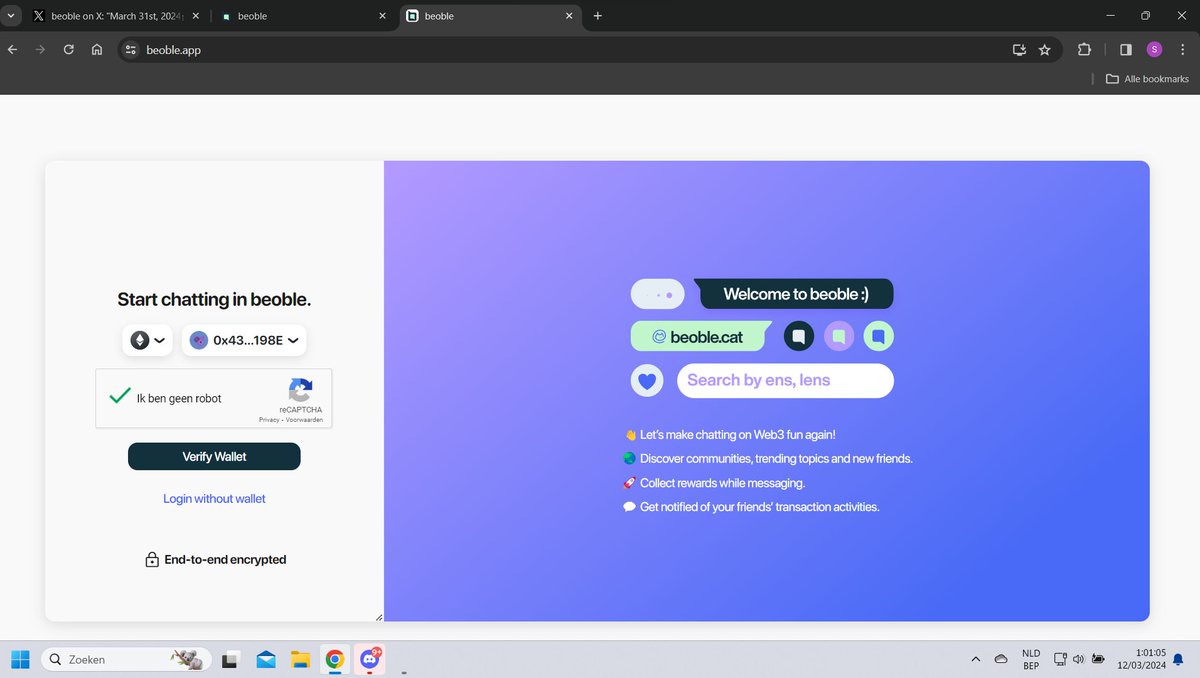The image size is (1200, 678).
Task: Expand the 0x43...198E wallet address dropdown
Action: 244,340
